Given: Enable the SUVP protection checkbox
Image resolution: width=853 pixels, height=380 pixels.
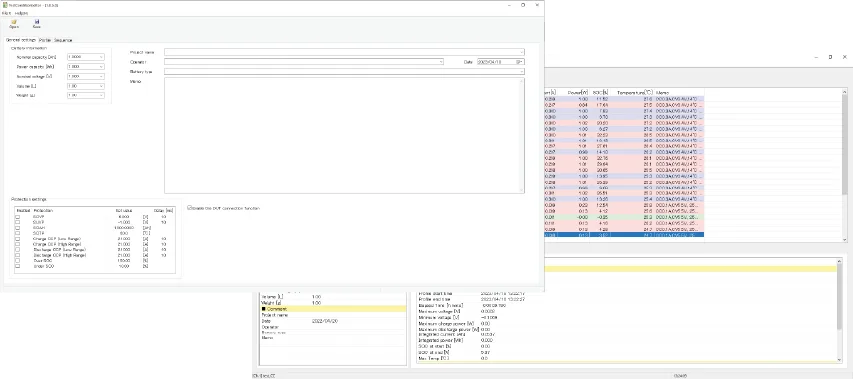Looking at the screenshot, I should coord(17,222).
